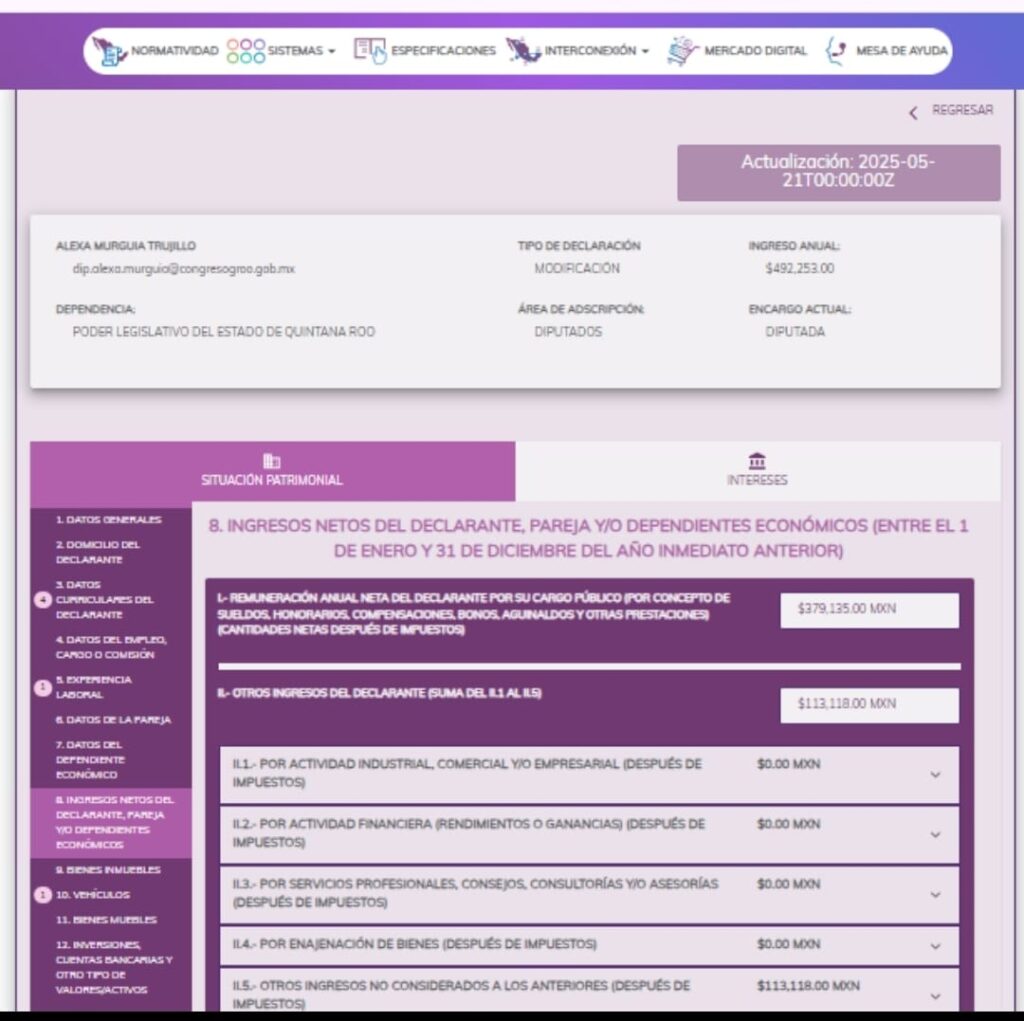Viewport: 1024px width, 1021px height.
Task: Click the Sistemas colored circles icon
Action: [245, 50]
